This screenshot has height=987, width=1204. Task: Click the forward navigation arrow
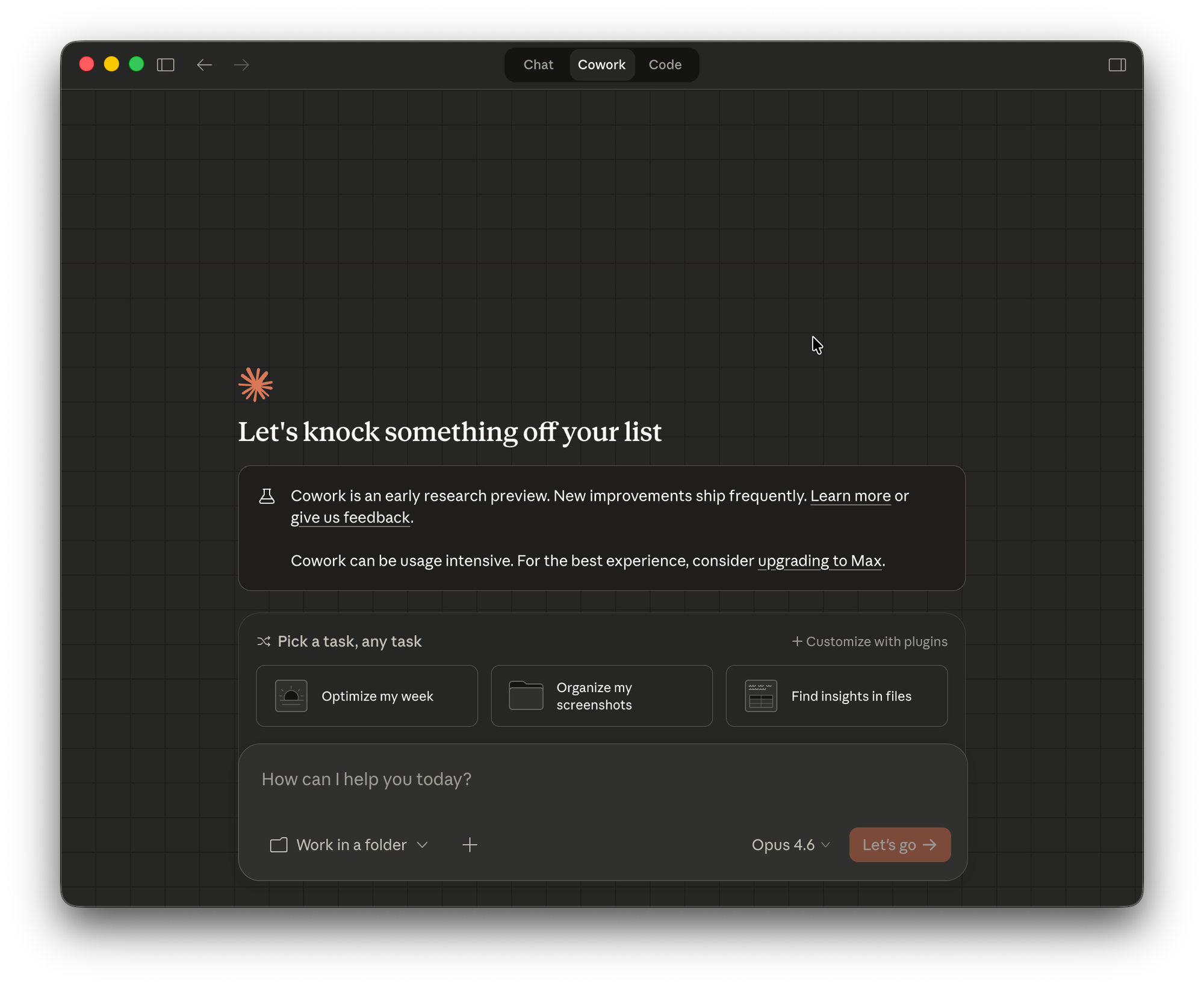pos(241,64)
